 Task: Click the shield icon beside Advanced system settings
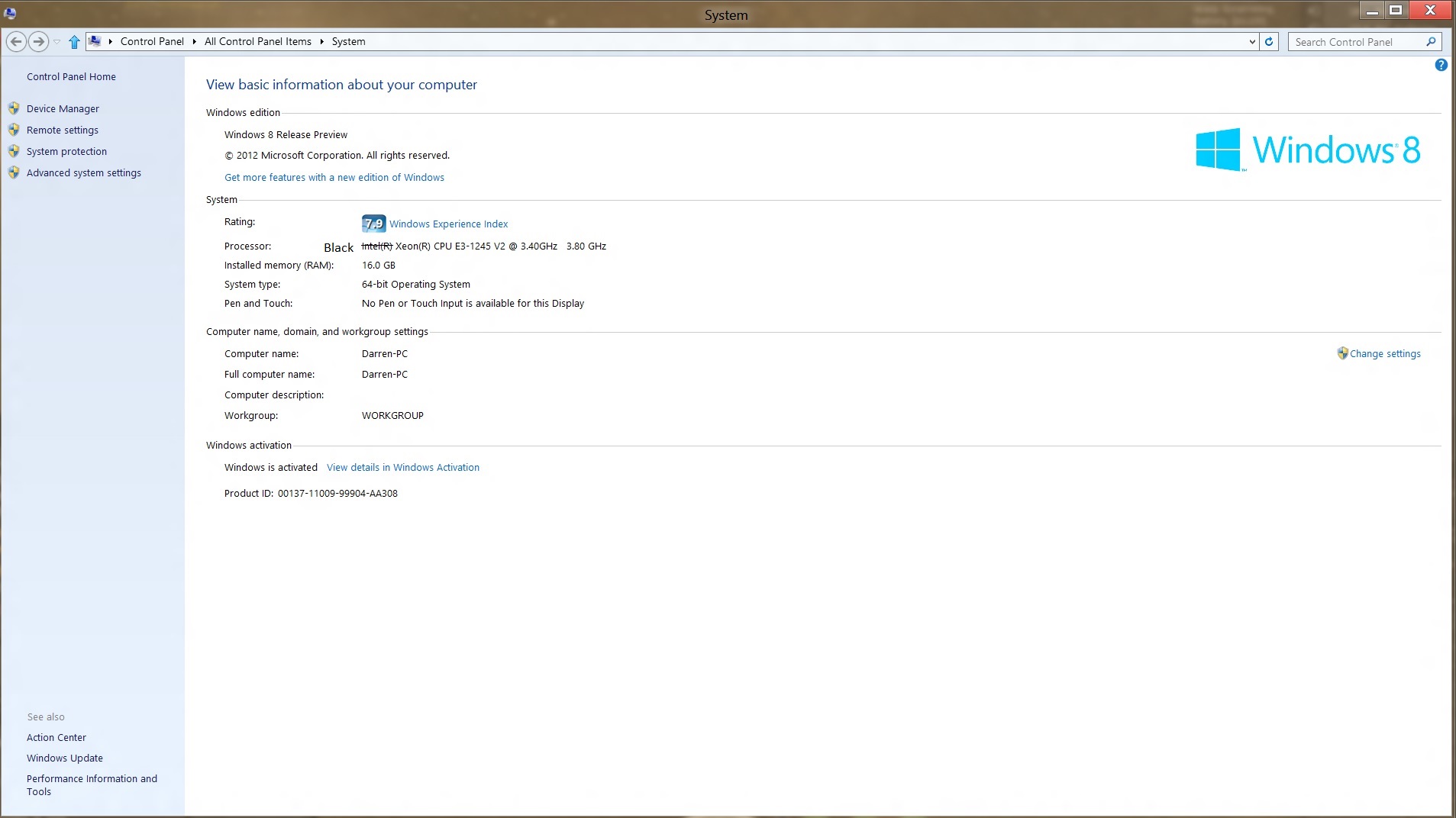tap(14, 172)
